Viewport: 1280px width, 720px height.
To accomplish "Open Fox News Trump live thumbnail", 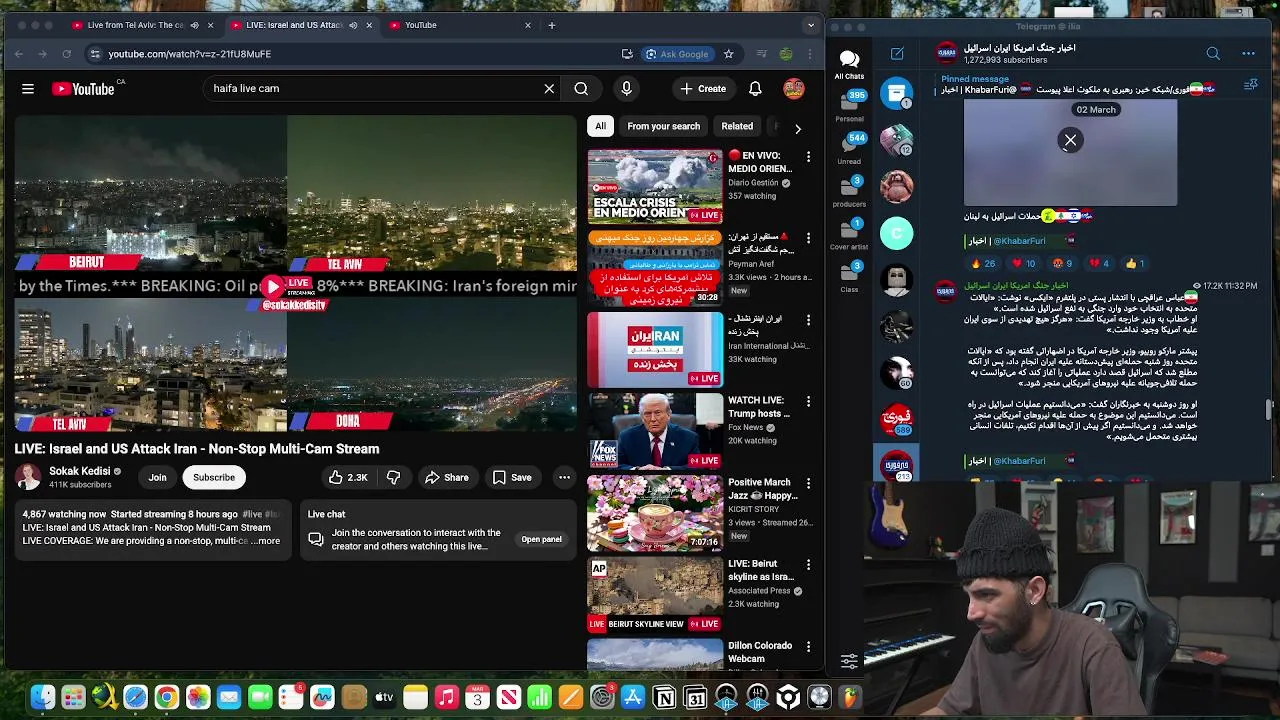I will (655, 431).
